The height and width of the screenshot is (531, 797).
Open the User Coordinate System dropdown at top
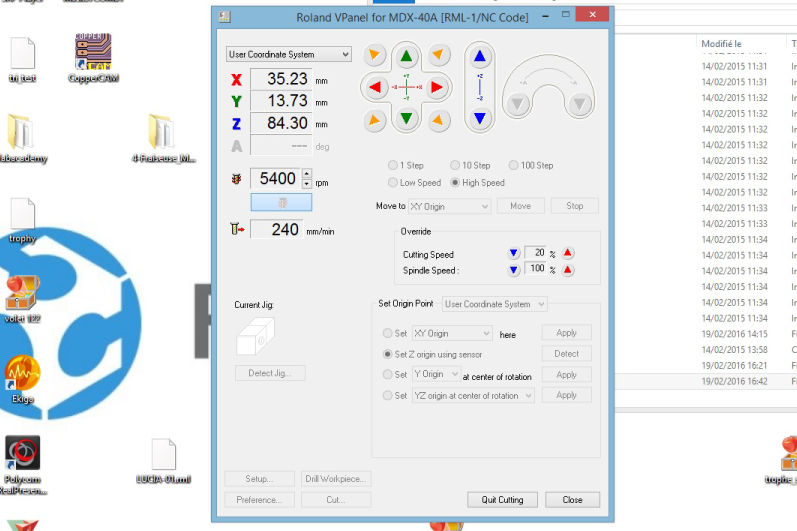pos(289,54)
